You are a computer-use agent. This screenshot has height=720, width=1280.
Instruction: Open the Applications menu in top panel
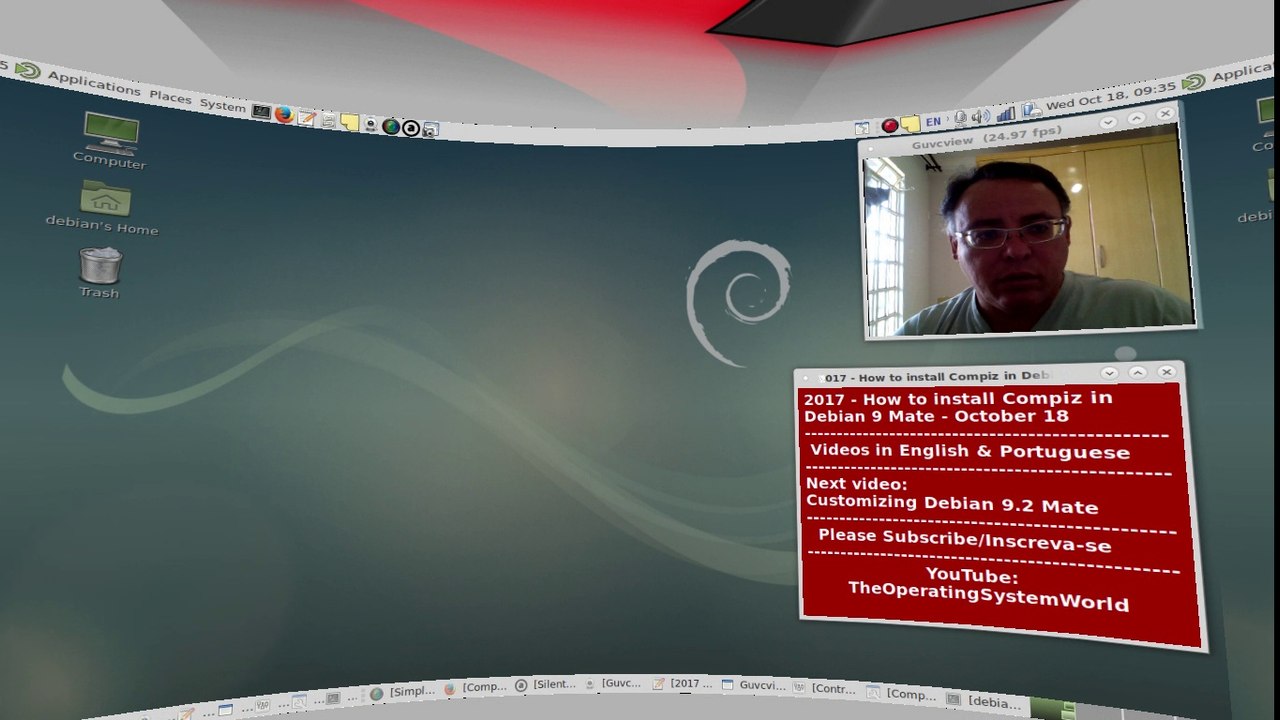pos(94,83)
